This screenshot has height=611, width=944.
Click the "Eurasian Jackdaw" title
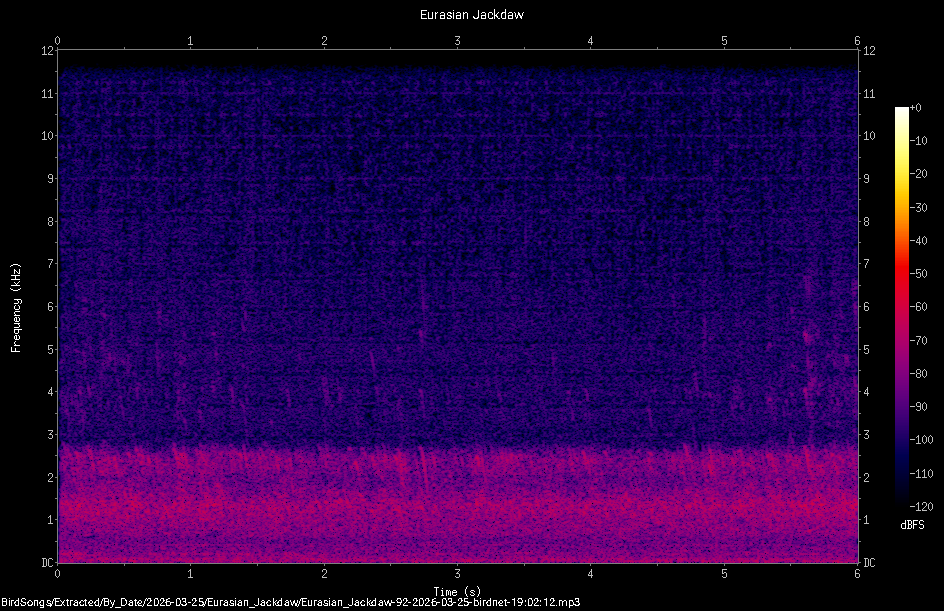(x=471, y=14)
